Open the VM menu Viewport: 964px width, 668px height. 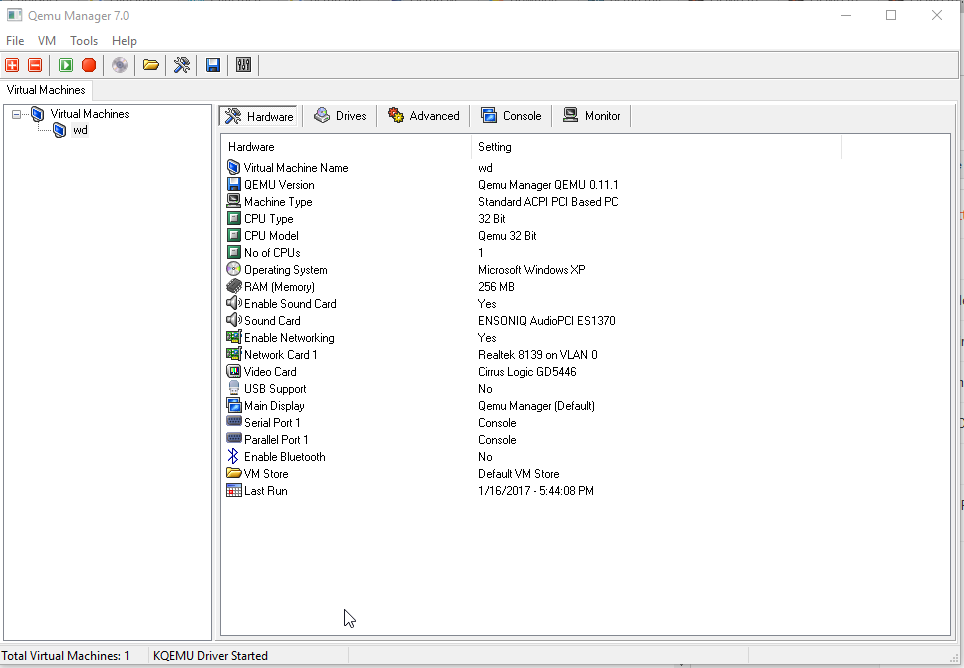pos(46,41)
